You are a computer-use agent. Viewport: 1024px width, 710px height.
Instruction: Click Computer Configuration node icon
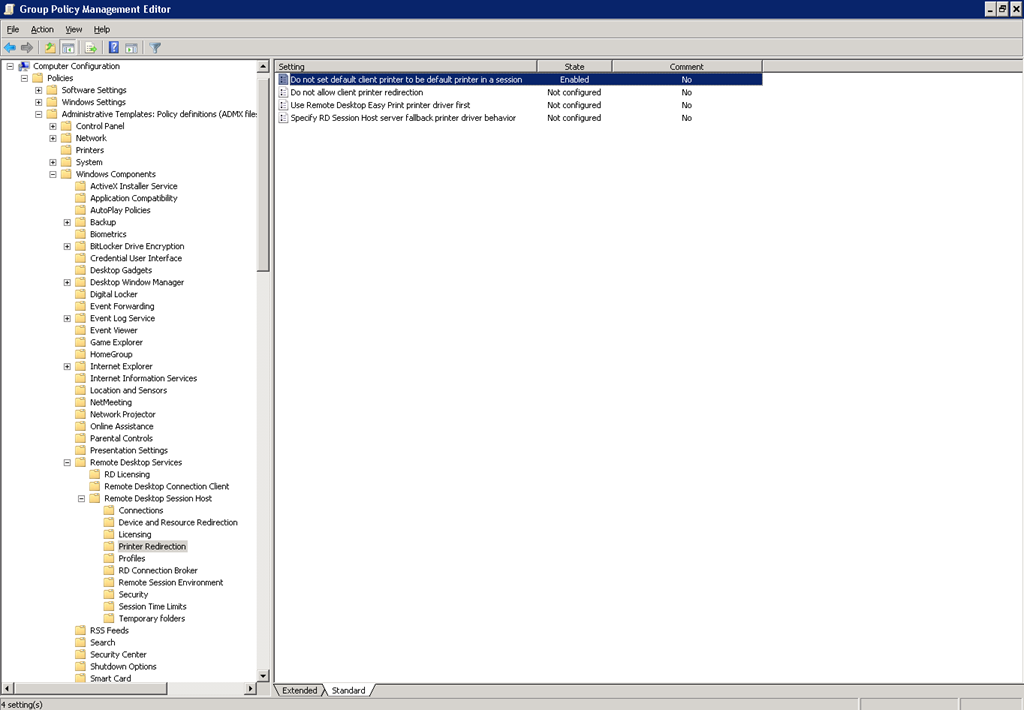point(24,66)
